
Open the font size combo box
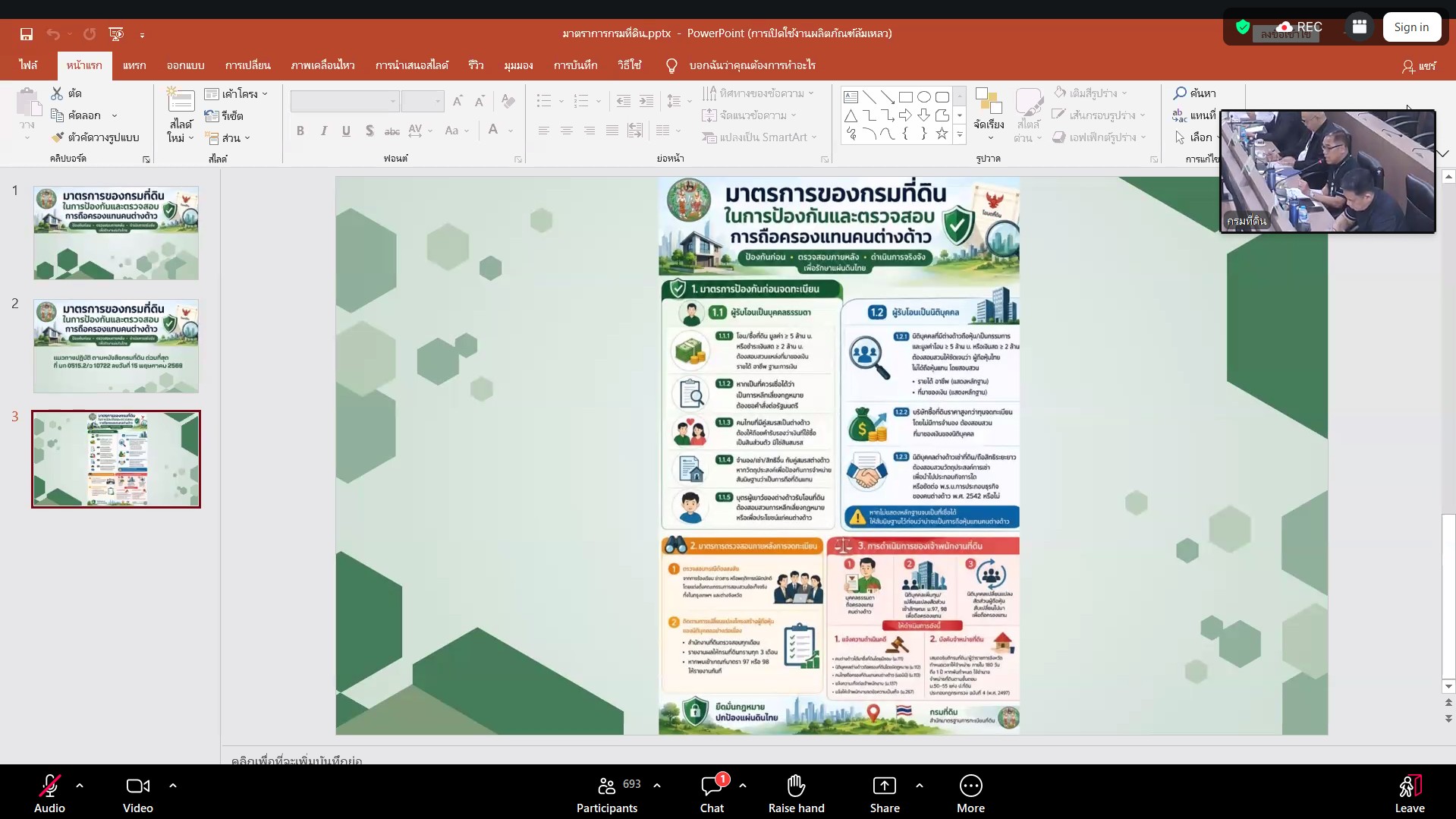point(423,101)
